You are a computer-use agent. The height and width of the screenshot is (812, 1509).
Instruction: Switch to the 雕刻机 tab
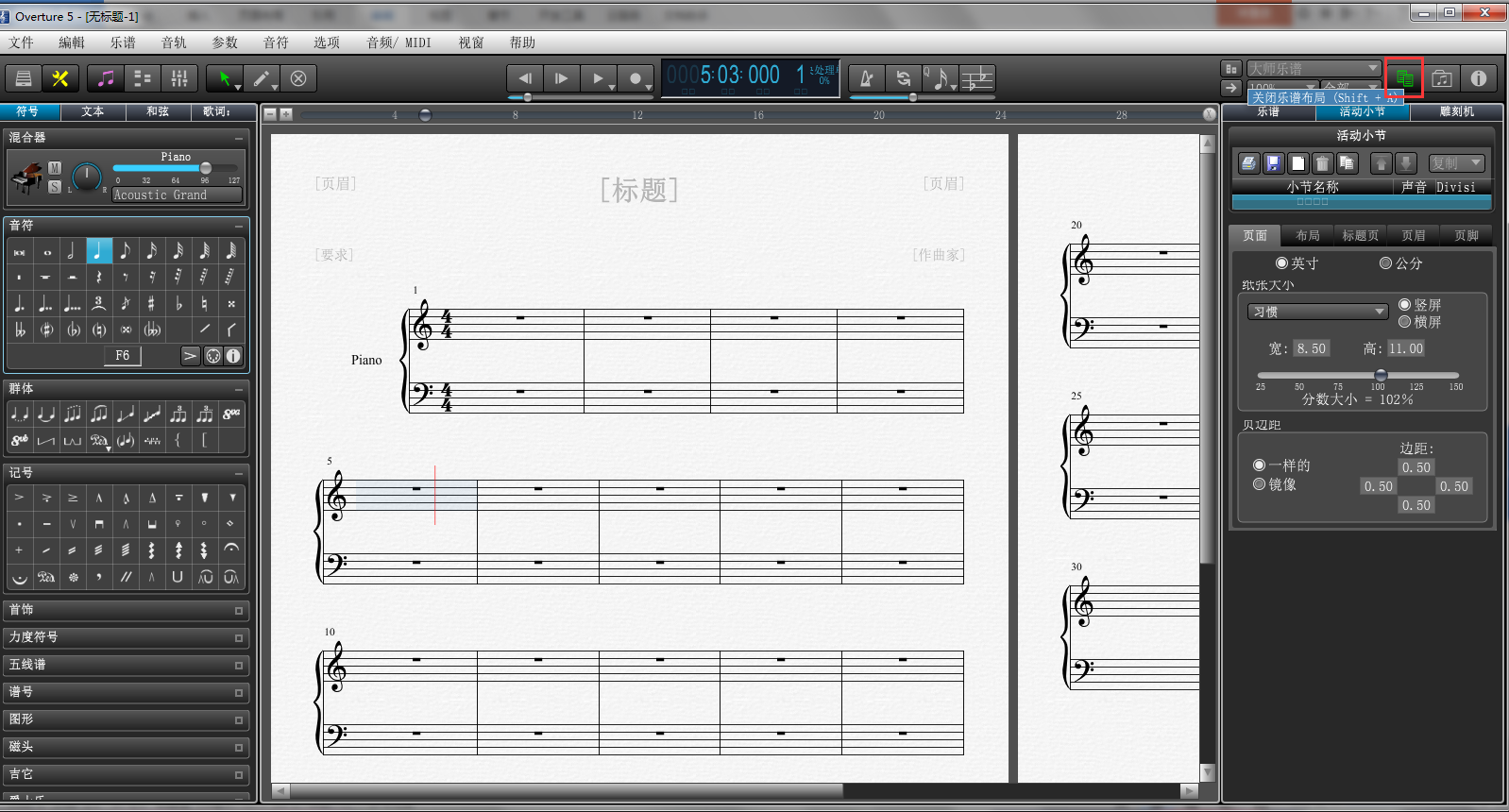(x=1456, y=111)
